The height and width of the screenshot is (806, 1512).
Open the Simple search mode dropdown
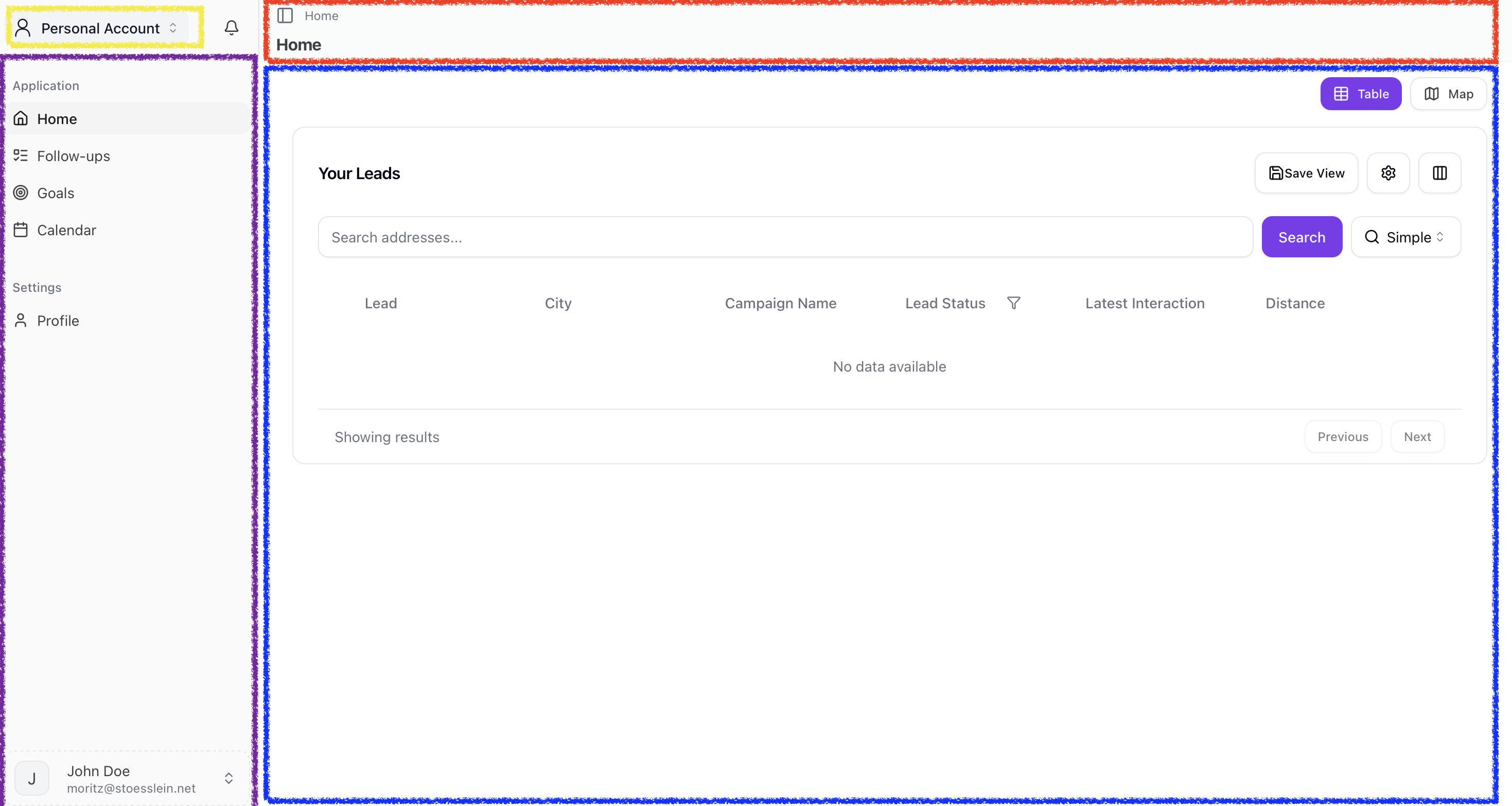point(1405,237)
